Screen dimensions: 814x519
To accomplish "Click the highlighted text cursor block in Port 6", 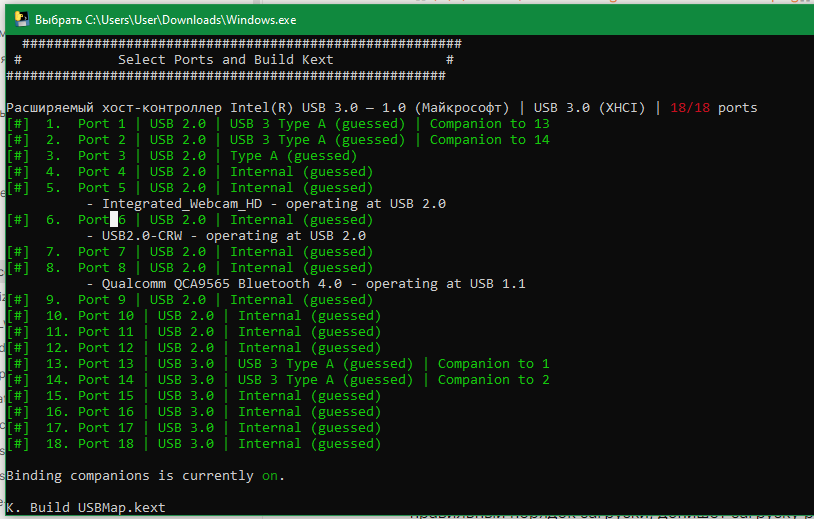I will 114,220.
